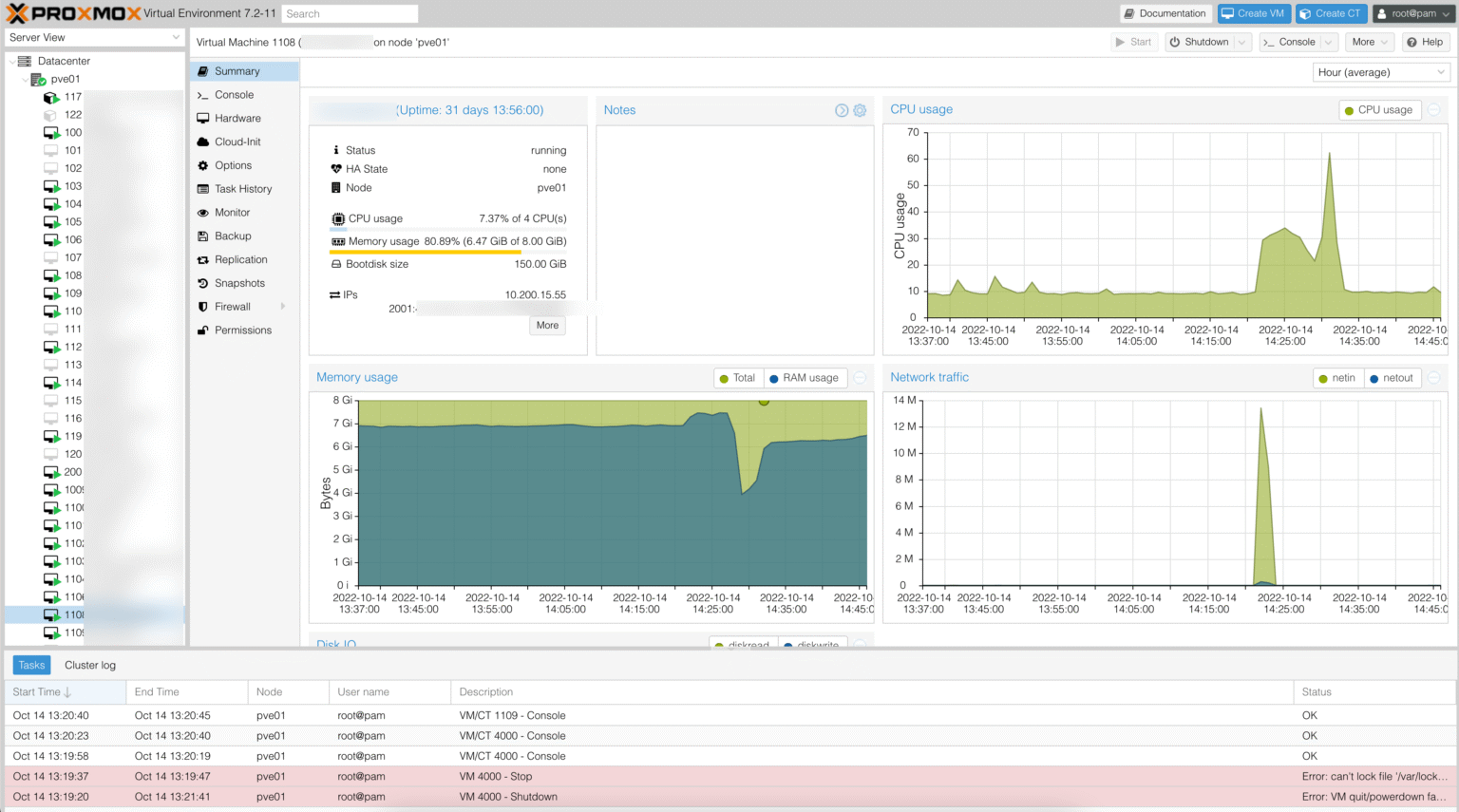Open the Hour (average) time range dropdown
The width and height of the screenshot is (1459, 812).
click(1380, 72)
